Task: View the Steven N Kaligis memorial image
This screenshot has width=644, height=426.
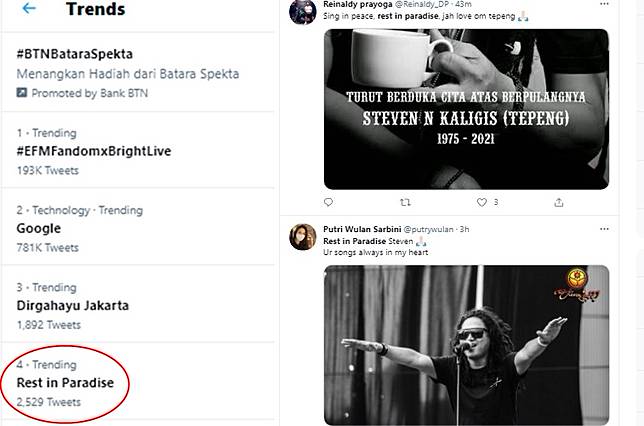Action: point(466,108)
